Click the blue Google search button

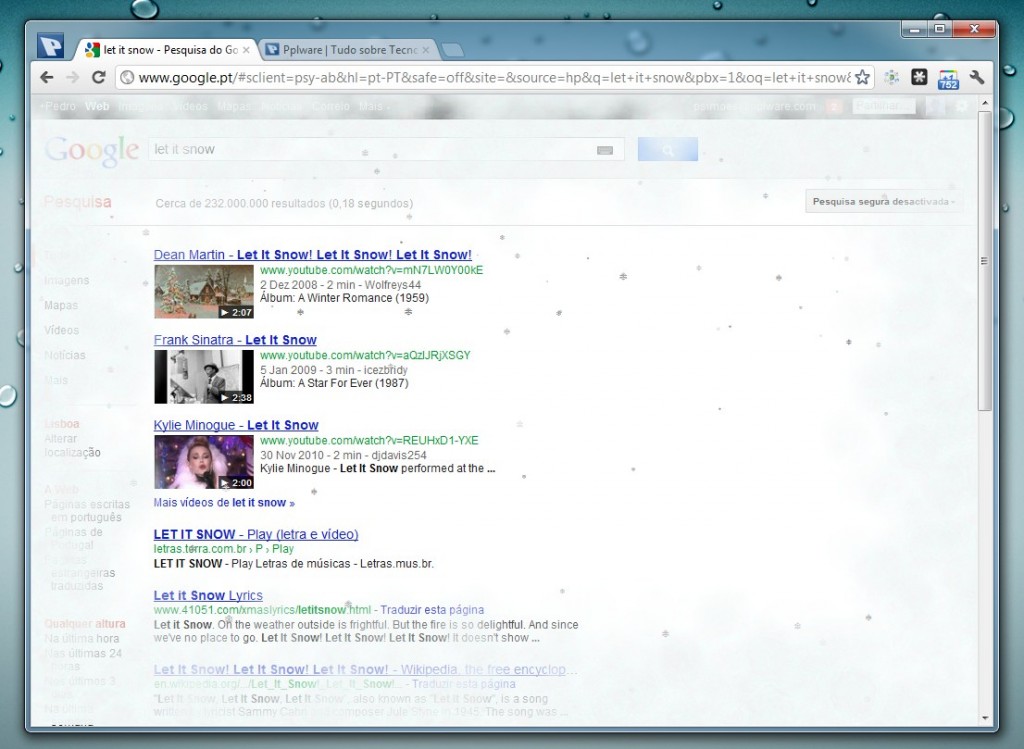tap(667, 150)
